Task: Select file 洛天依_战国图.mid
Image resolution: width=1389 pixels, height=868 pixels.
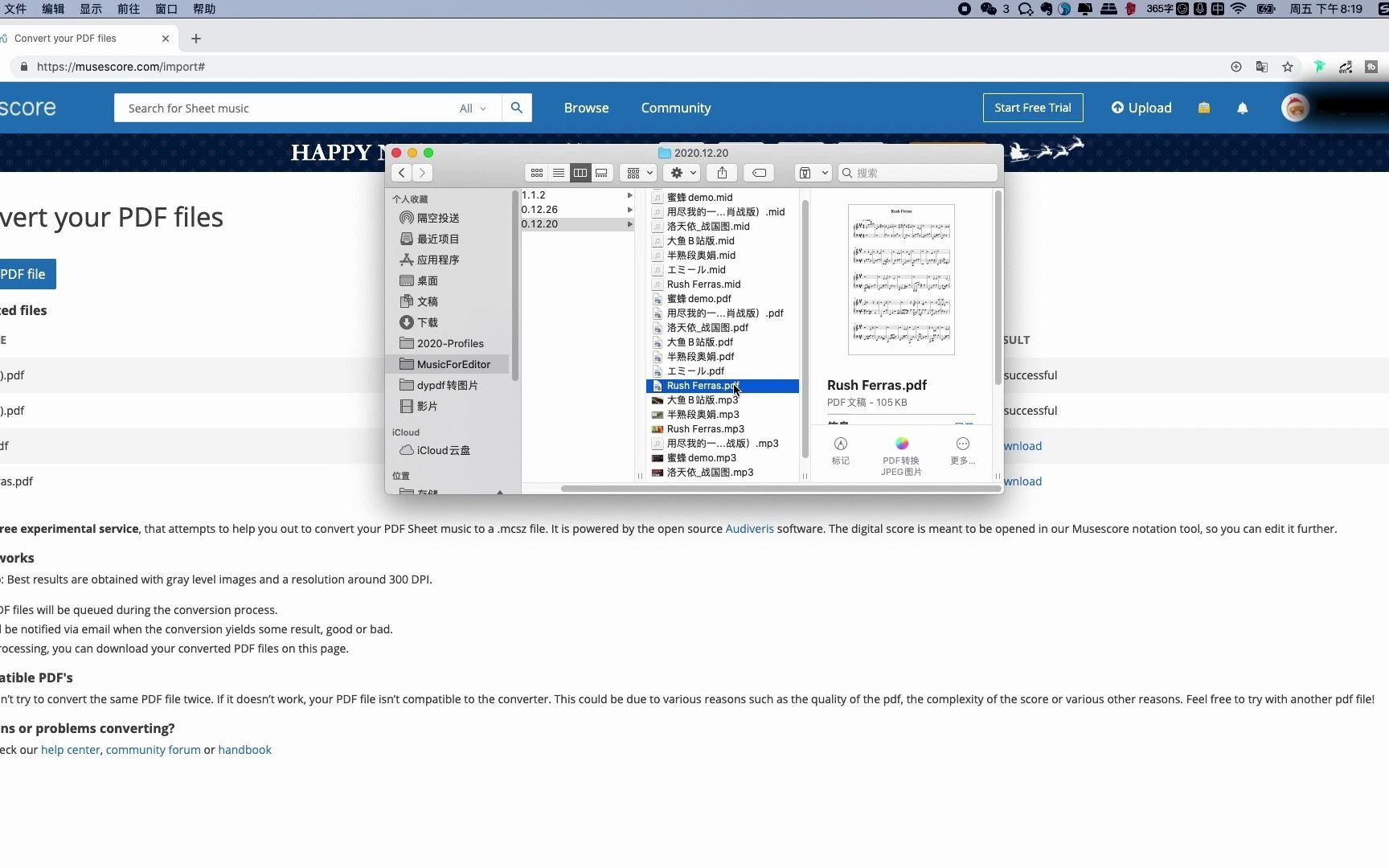Action: [x=707, y=226]
